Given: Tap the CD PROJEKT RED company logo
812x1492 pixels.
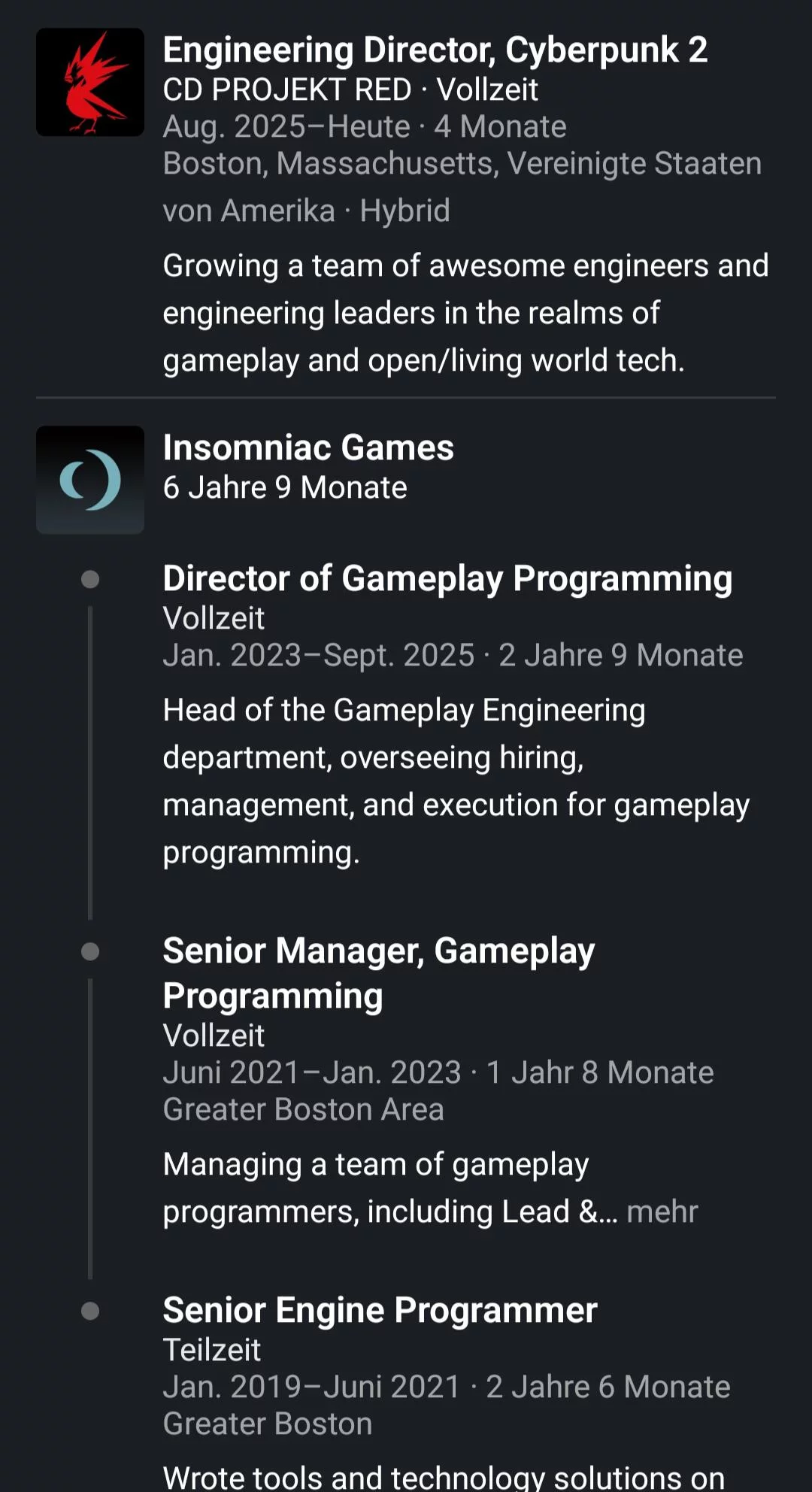Looking at the screenshot, I should point(90,82).
